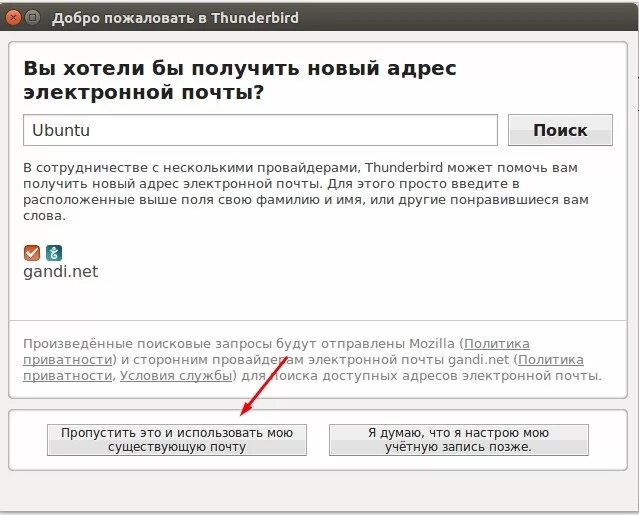Open the Условия службы link
This screenshot has height=515, width=639.
[176, 376]
